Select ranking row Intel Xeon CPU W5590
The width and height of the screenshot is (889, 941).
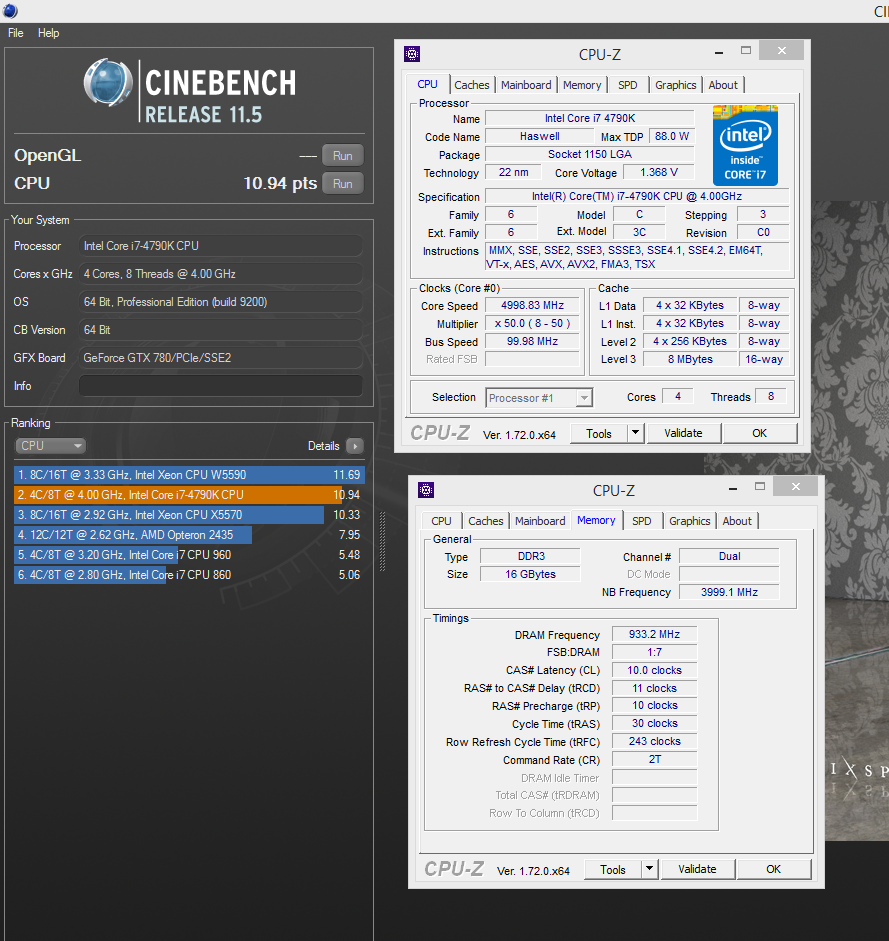[189, 475]
